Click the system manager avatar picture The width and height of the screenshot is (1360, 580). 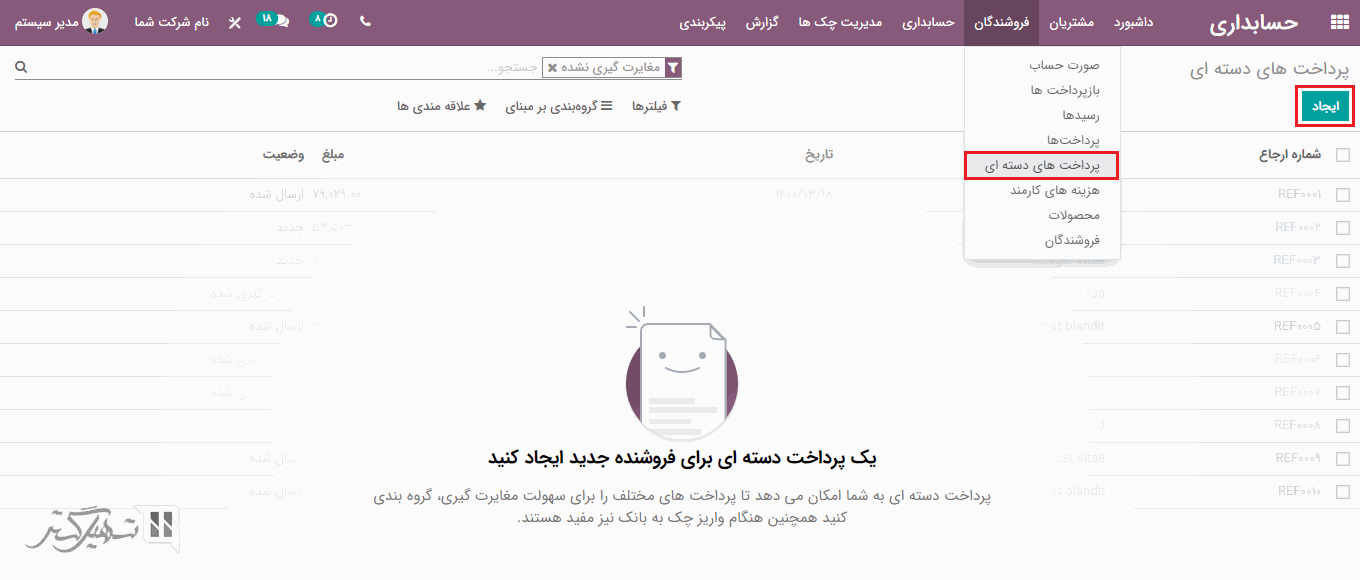pyautogui.click(x=95, y=21)
